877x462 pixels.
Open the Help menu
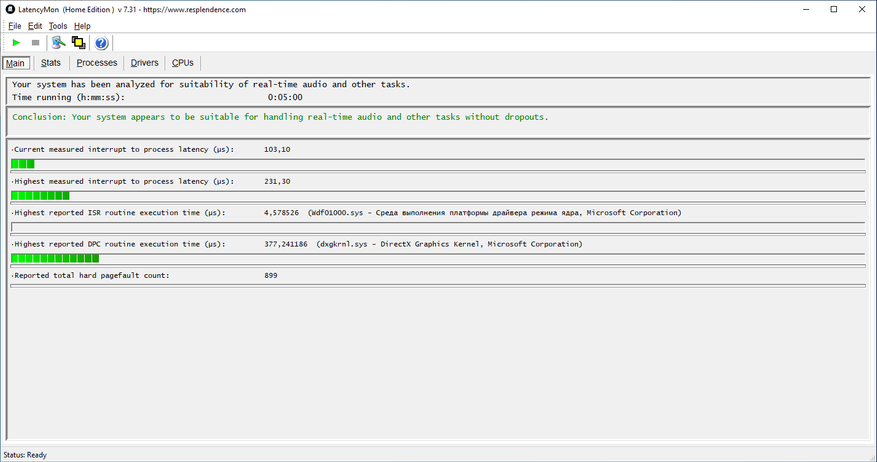click(x=82, y=26)
